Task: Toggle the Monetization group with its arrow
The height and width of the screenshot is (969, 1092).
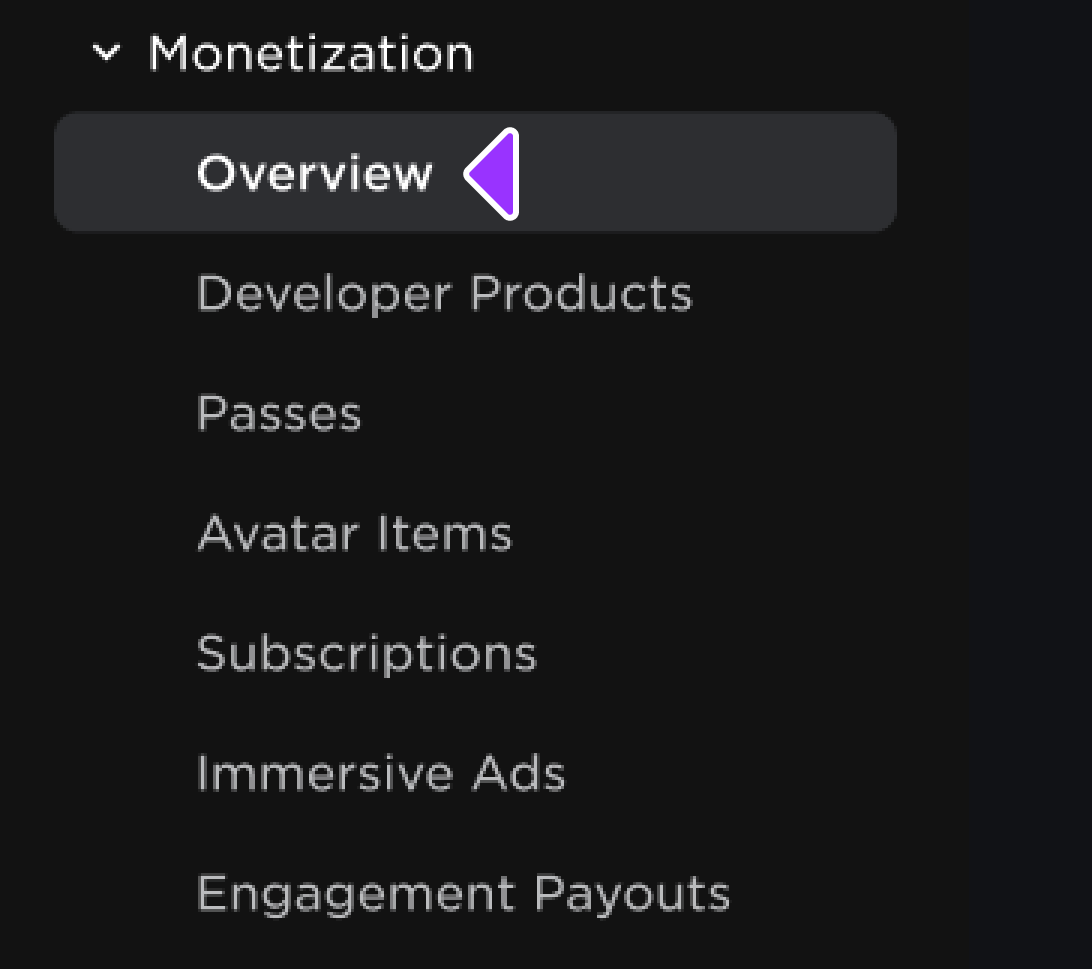Action: (105, 53)
